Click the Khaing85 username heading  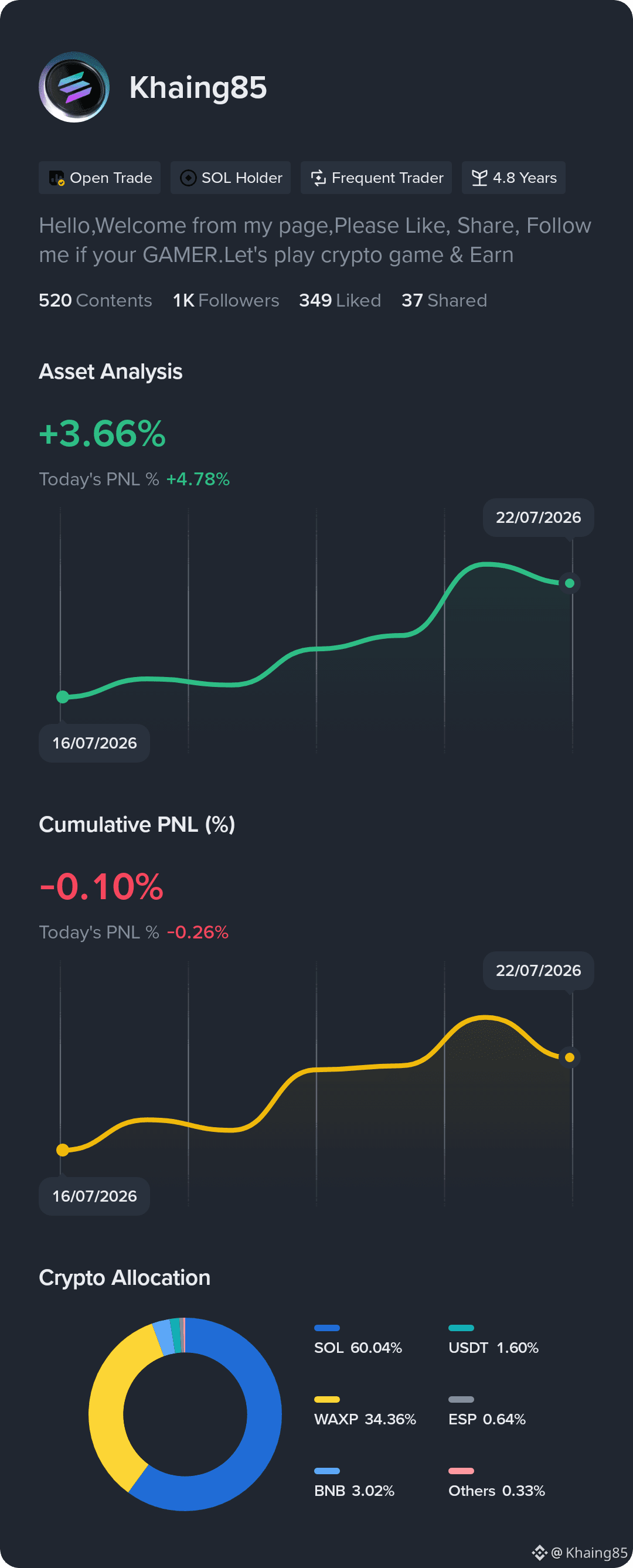pyautogui.click(x=198, y=87)
